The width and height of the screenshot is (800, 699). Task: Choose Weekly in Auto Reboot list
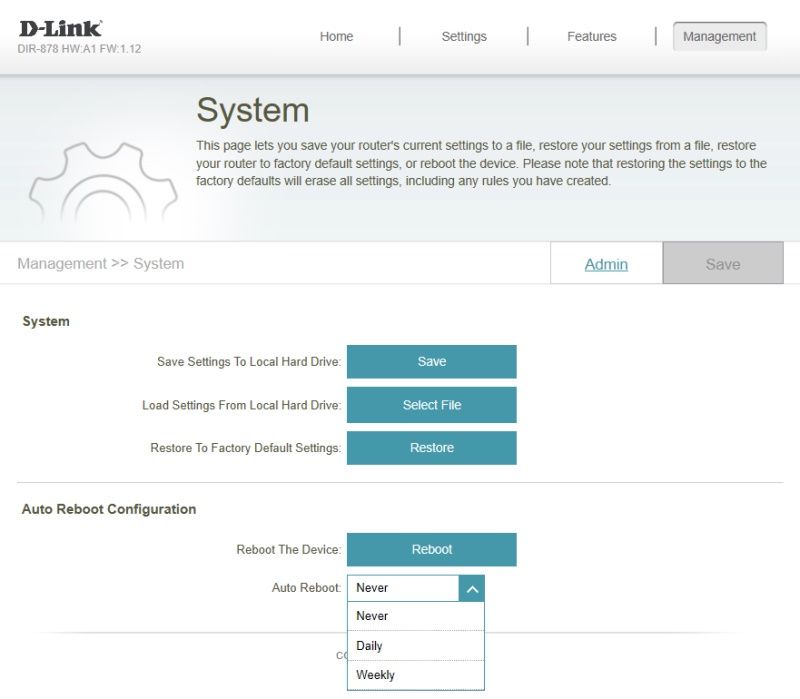pyautogui.click(x=416, y=675)
